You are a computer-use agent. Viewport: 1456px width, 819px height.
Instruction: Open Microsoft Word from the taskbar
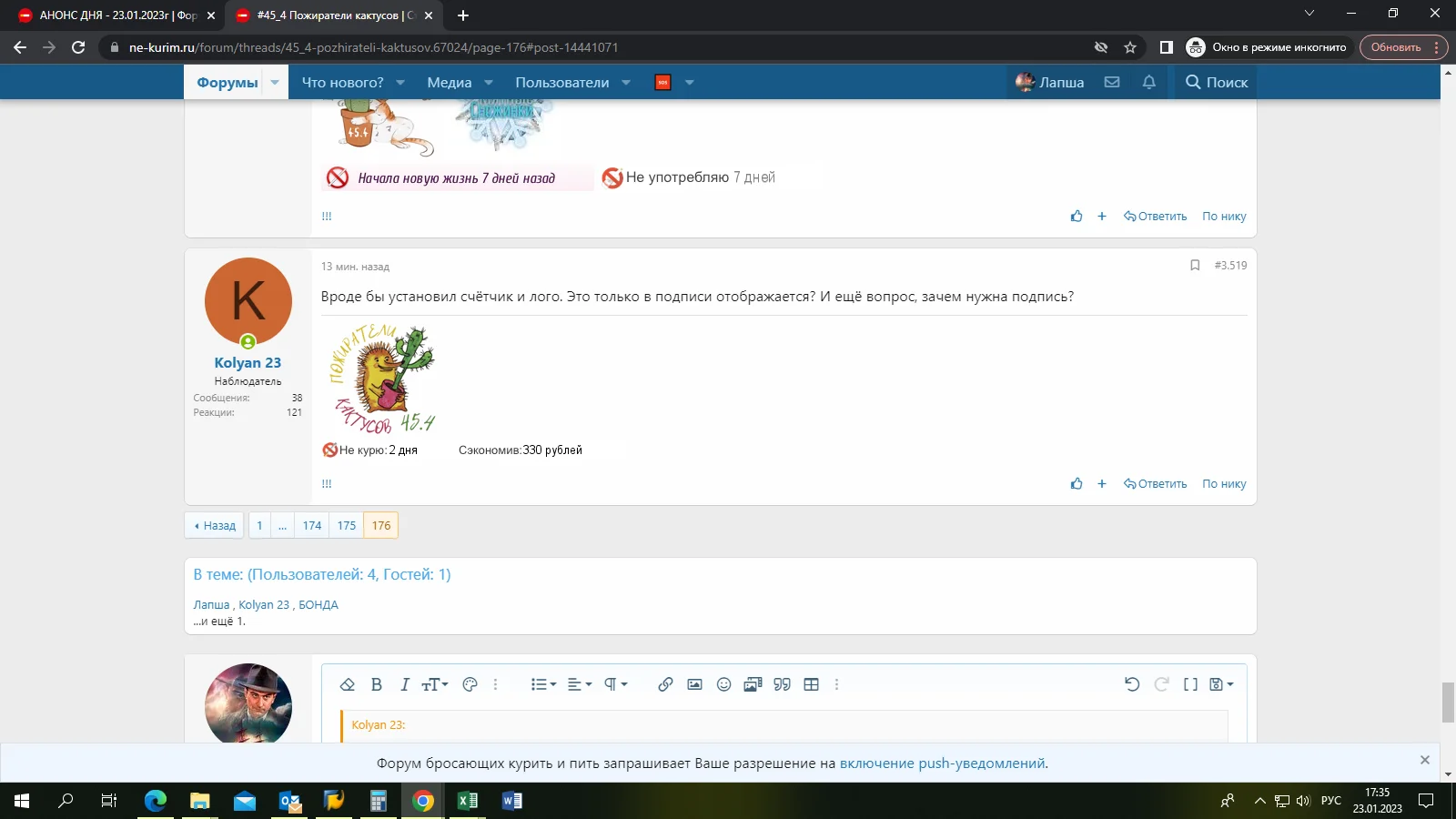511,801
